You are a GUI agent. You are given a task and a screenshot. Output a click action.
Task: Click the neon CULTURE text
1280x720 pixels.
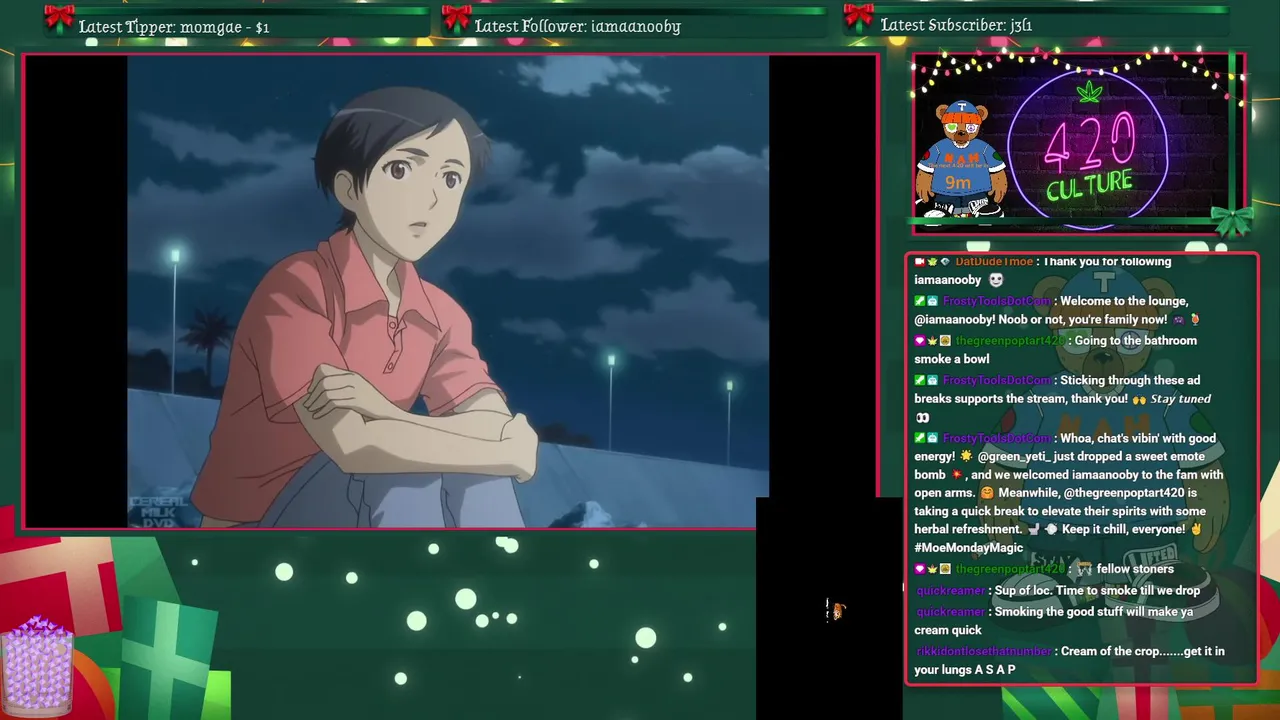coord(1089,185)
